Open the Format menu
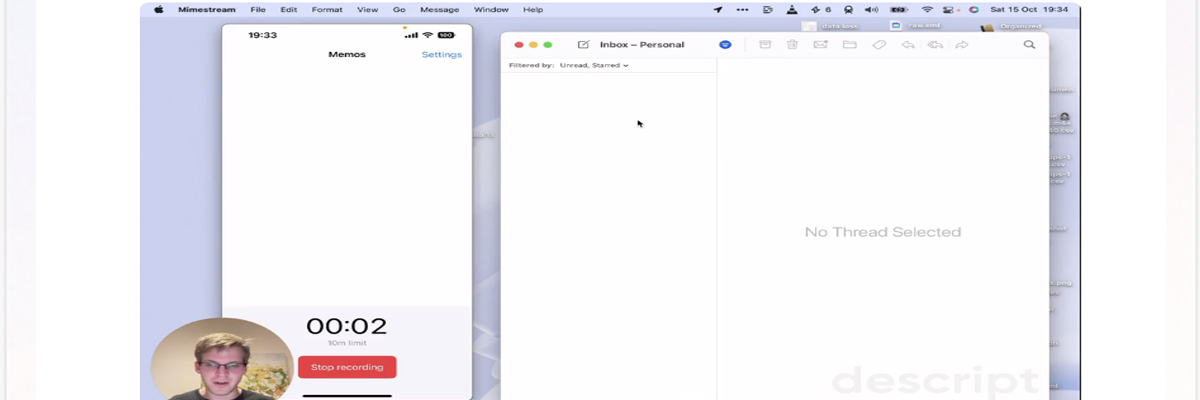Image resolution: width=1200 pixels, height=400 pixels. [327, 10]
